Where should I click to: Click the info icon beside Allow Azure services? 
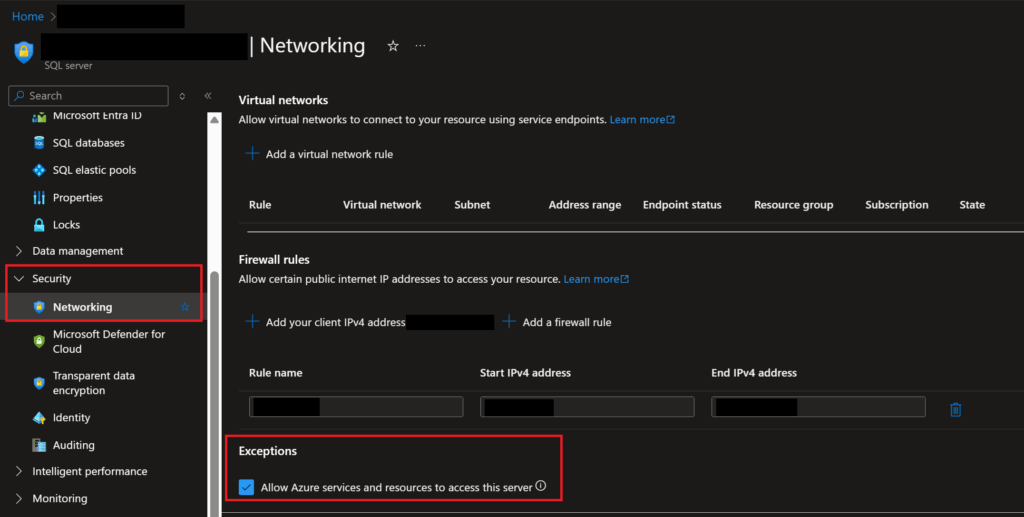coord(541,486)
